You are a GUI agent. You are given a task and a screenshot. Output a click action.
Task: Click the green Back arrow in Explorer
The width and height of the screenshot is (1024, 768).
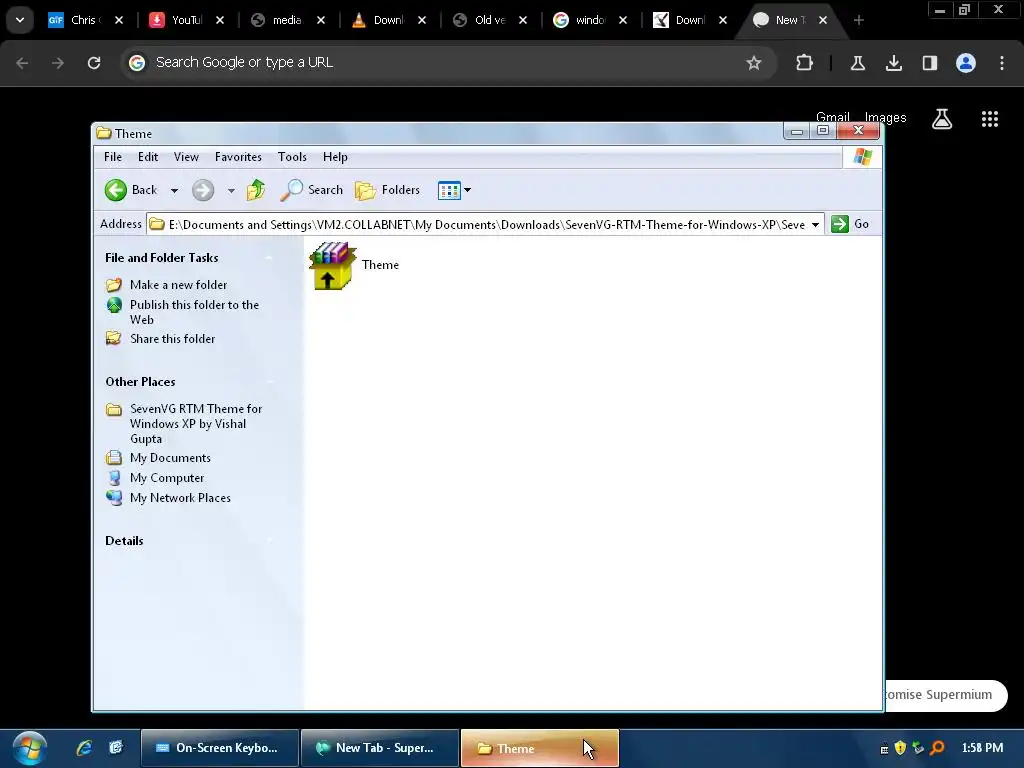116,190
